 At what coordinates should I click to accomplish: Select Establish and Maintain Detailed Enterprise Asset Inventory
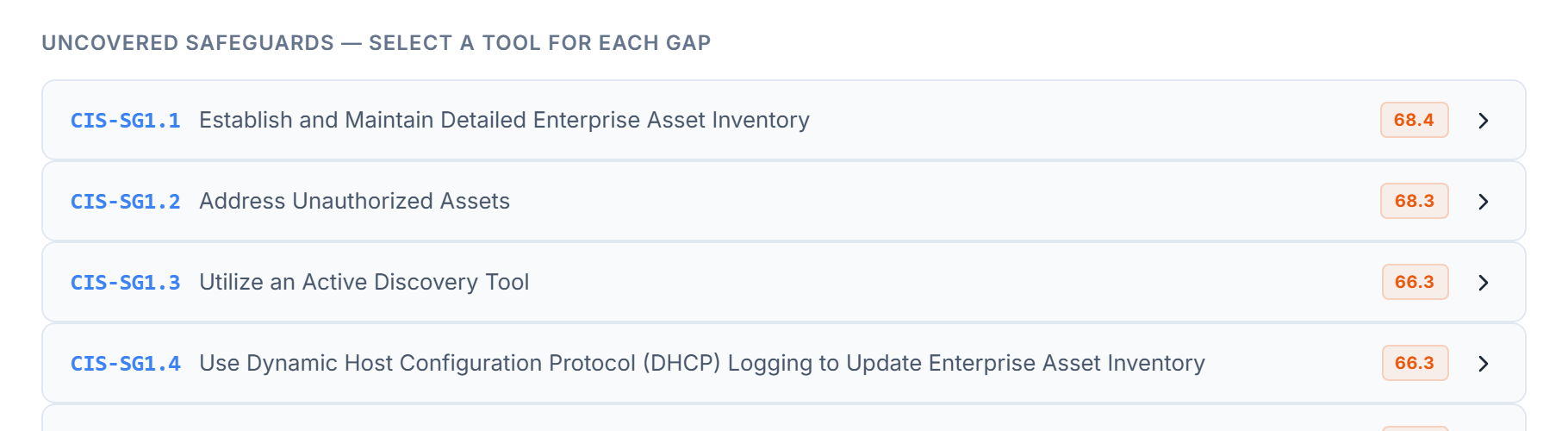coord(504,120)
